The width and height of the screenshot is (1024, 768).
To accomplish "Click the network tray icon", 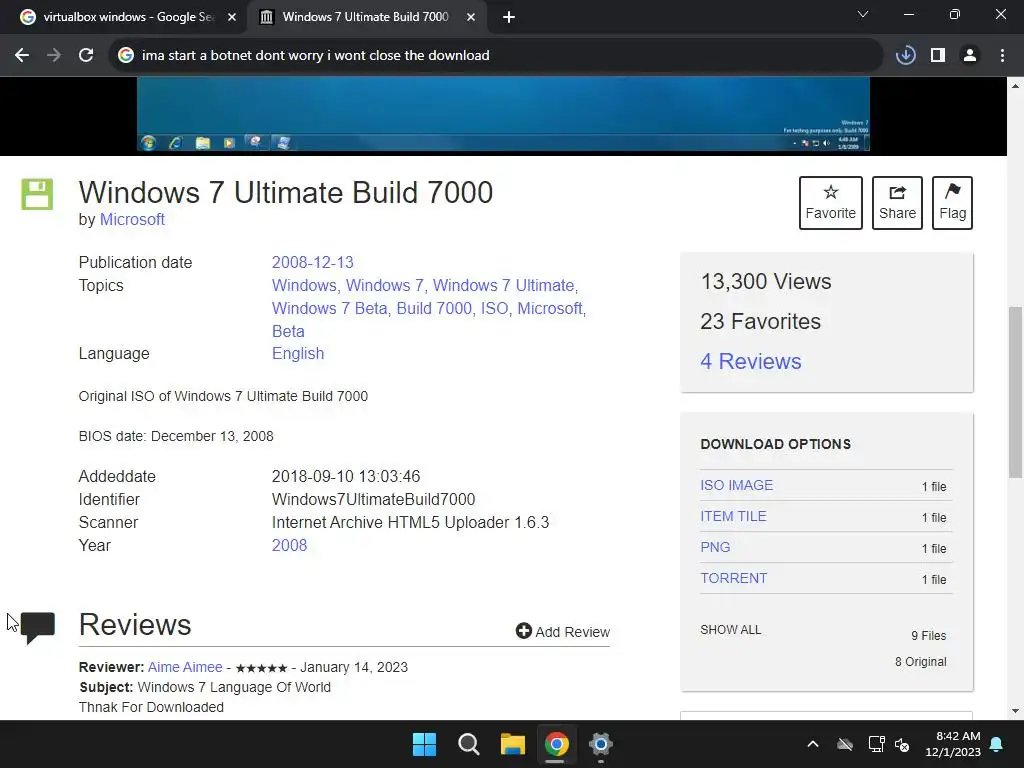I will tap(876, 744).
